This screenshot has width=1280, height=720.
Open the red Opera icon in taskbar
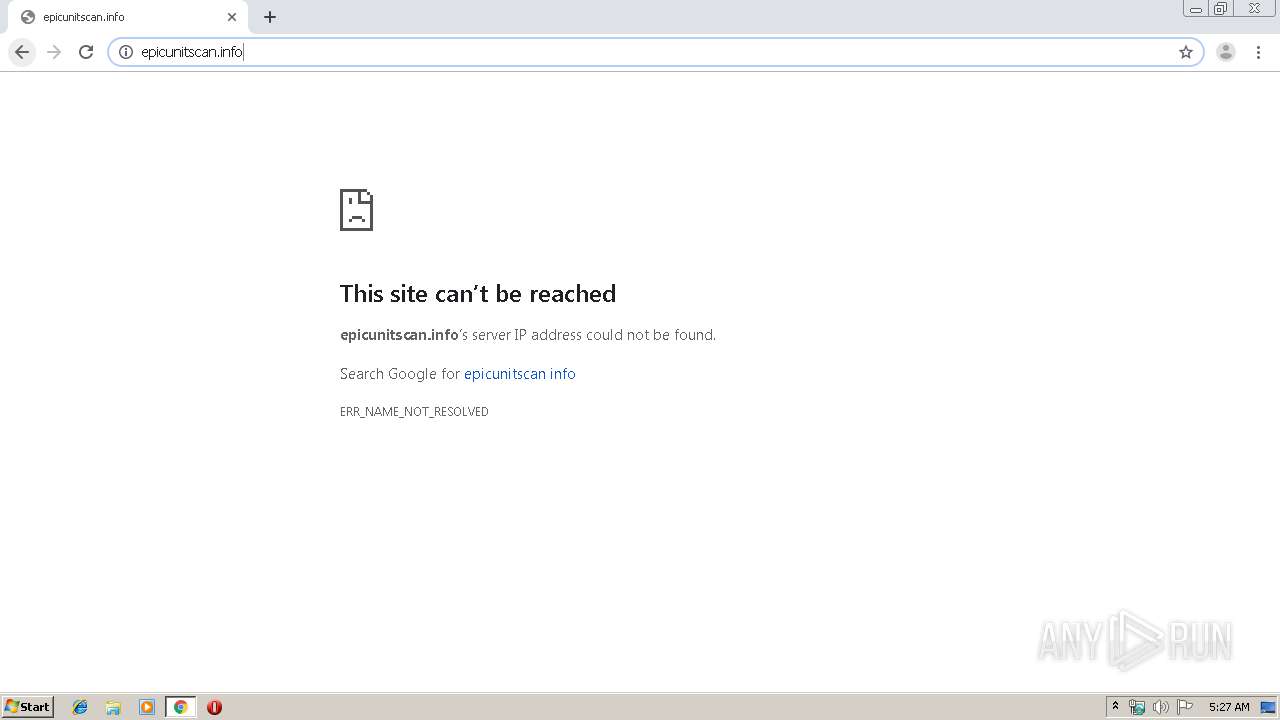[x=214, y=707]
